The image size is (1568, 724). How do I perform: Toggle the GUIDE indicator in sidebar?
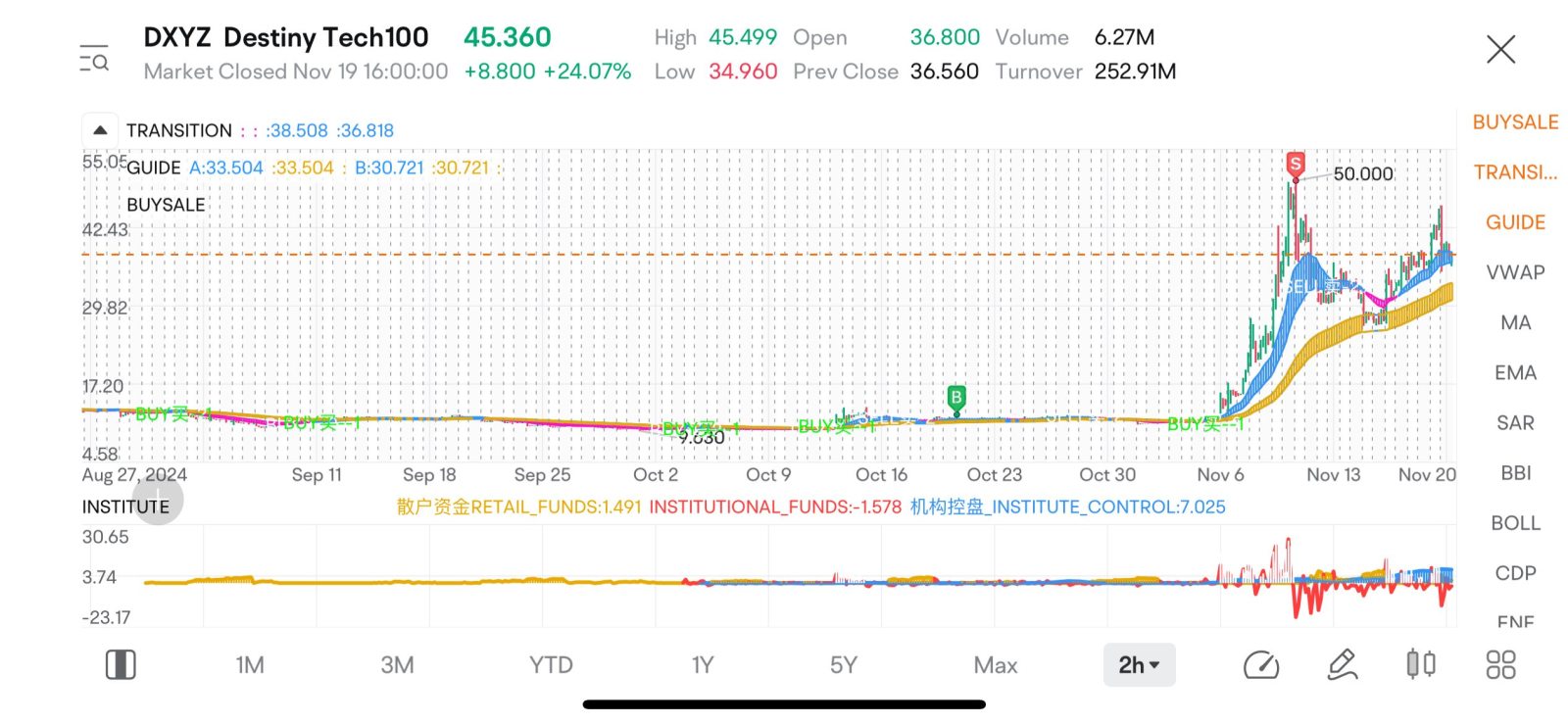click(x=1515, y=222)
